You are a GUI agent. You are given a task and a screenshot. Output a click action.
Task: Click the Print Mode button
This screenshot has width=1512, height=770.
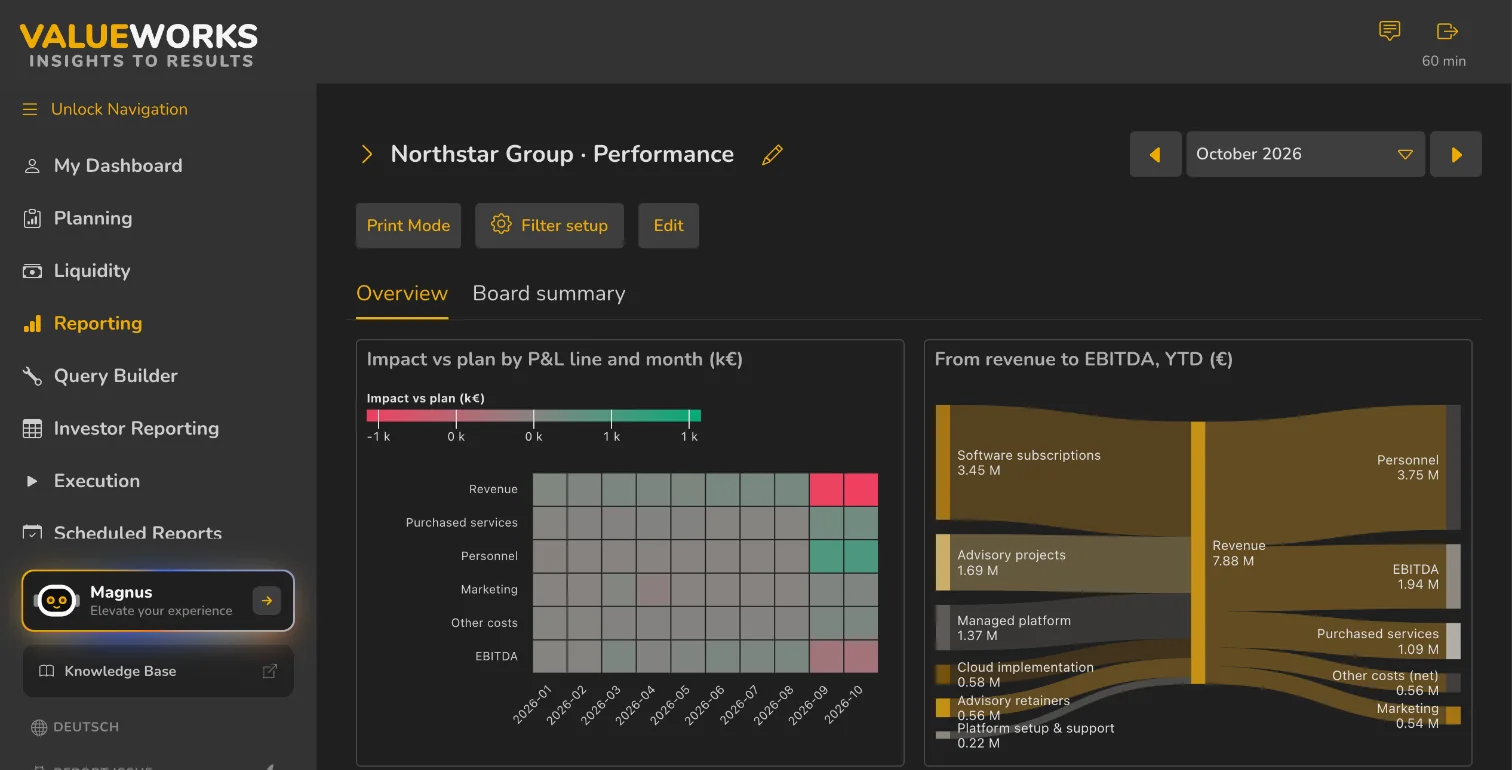click(x=408, y=226)
